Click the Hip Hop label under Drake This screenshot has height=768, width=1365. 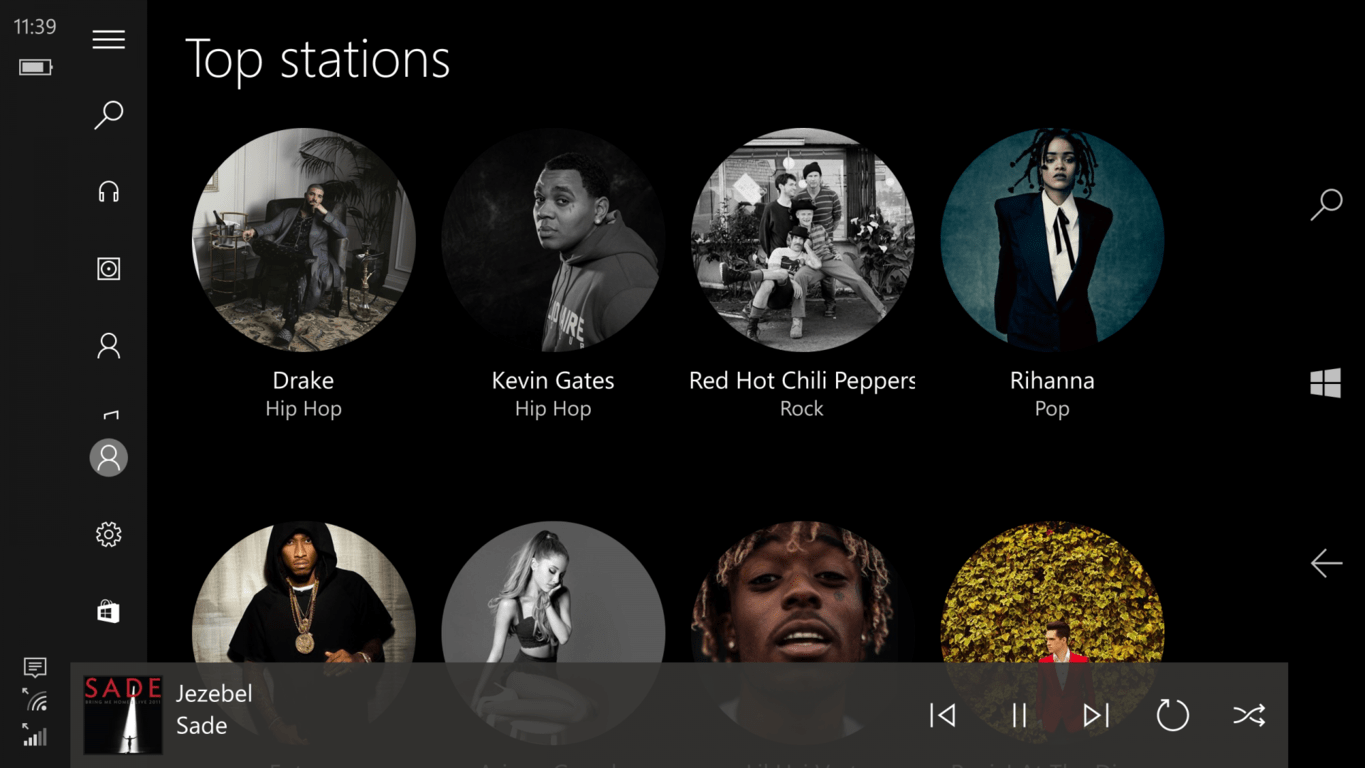pos(304,409)
